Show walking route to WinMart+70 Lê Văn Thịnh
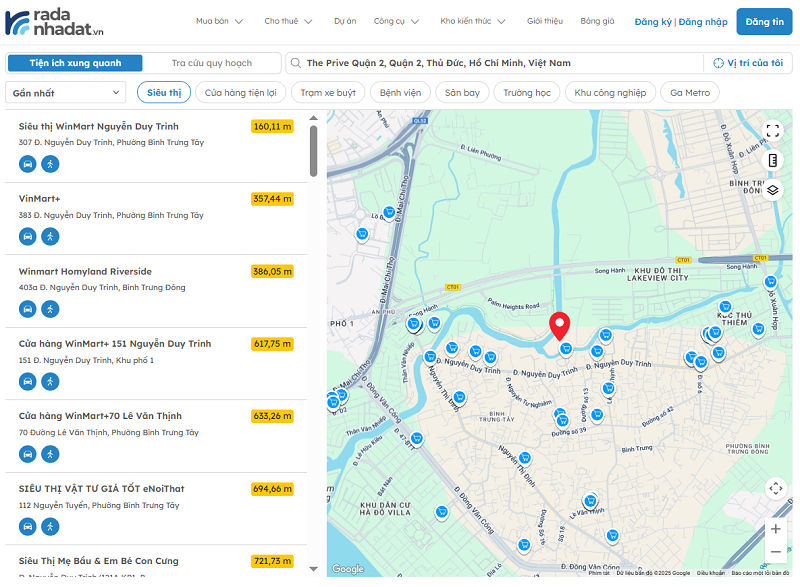 50,454
